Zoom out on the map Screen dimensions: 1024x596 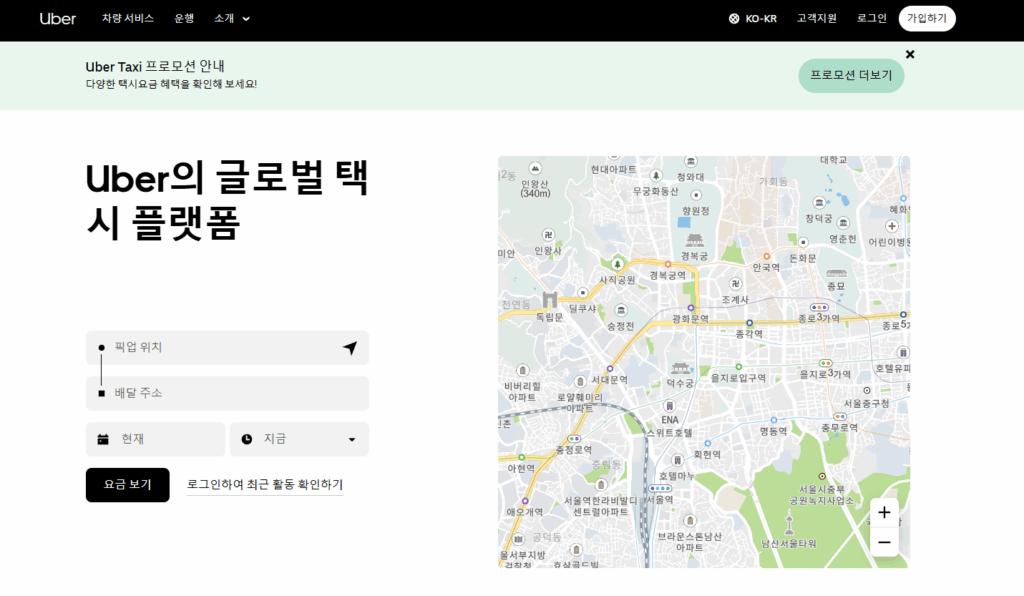click(x=884, y=542)
